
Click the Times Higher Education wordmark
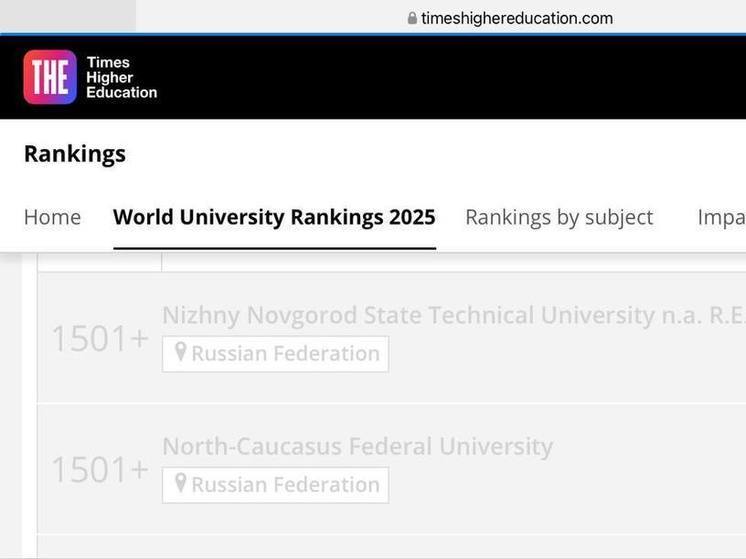point(121,77)
